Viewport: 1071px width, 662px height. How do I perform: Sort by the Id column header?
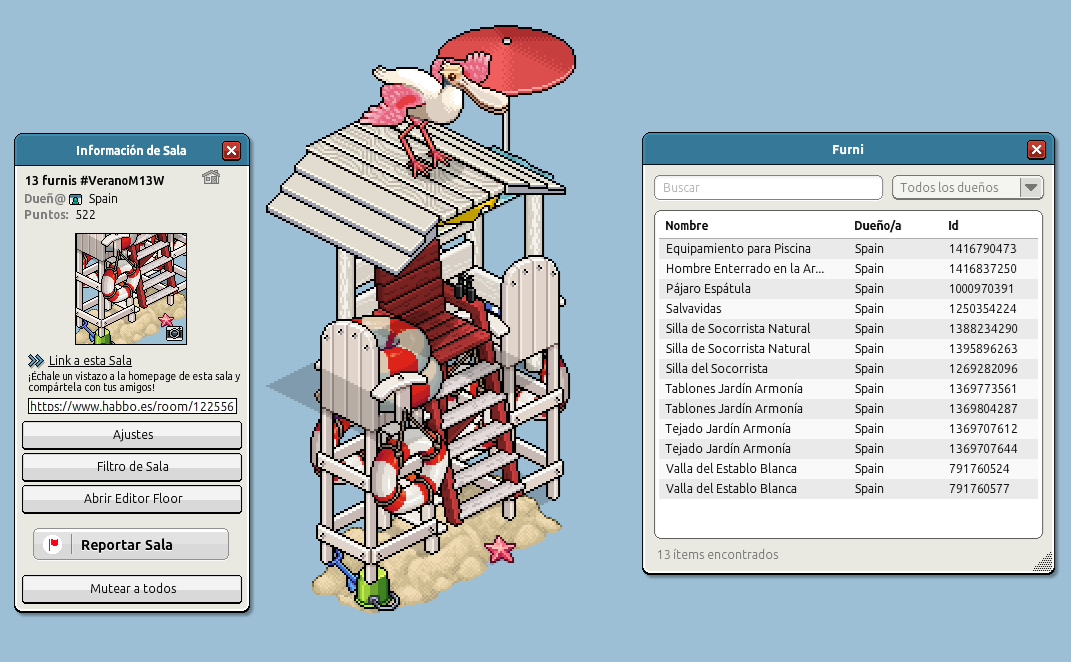953,225
